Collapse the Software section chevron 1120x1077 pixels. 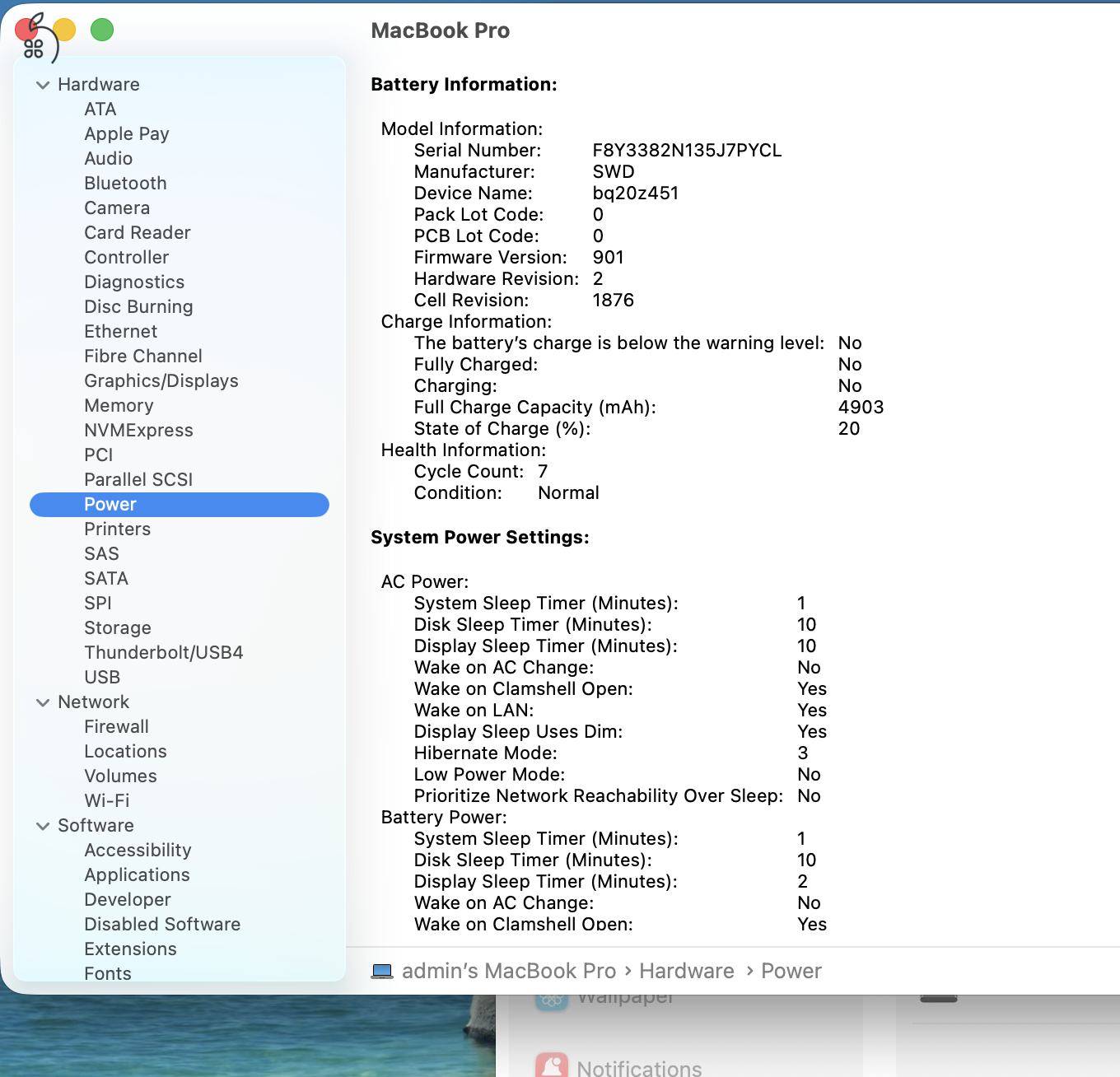click(x=43, y=826)
